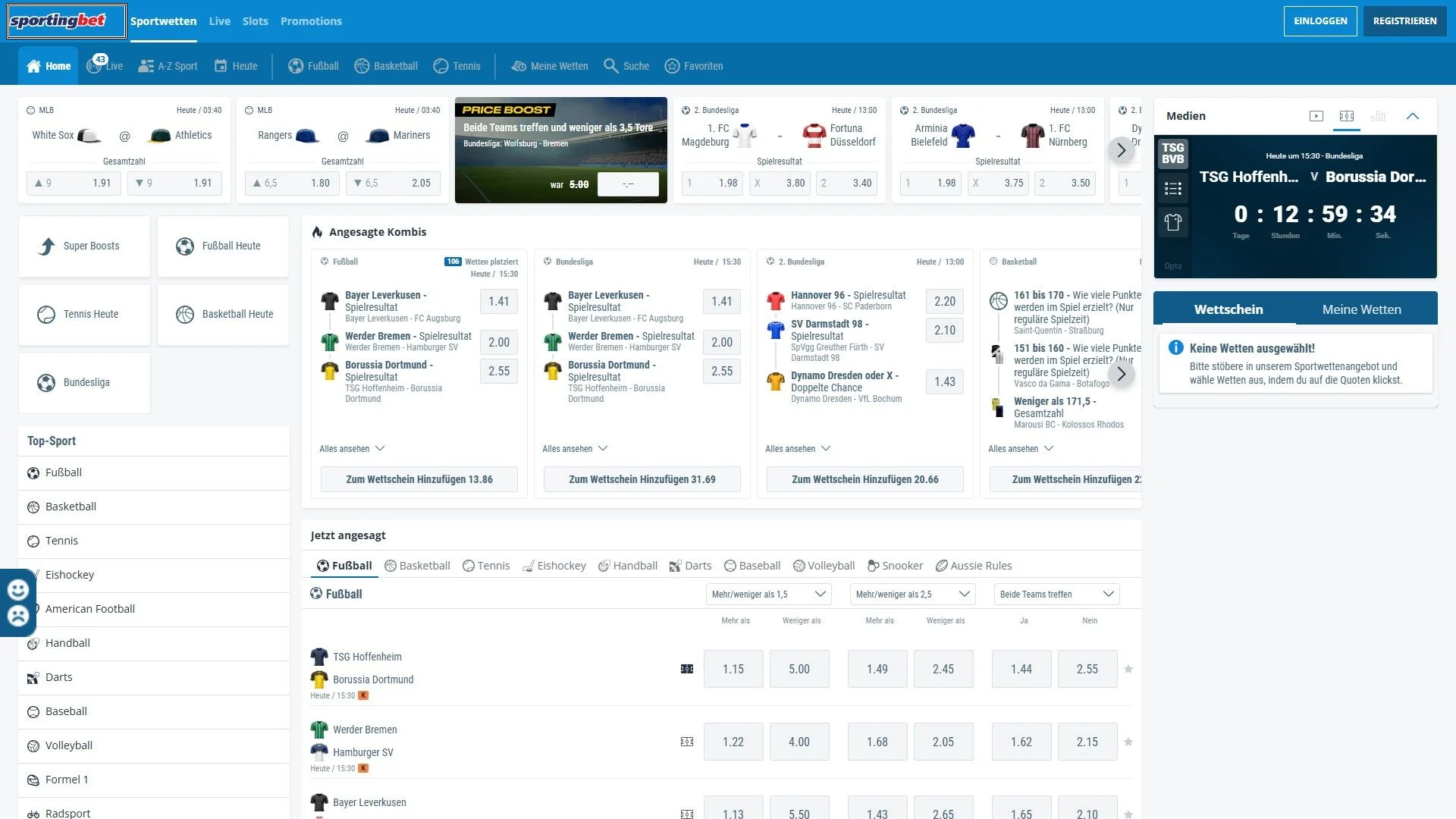The height and width of the screenshot is (819, 1456).
Task: Expand Alles ansehen in Basketball kombi card
Action: (x=1021, y=449)
